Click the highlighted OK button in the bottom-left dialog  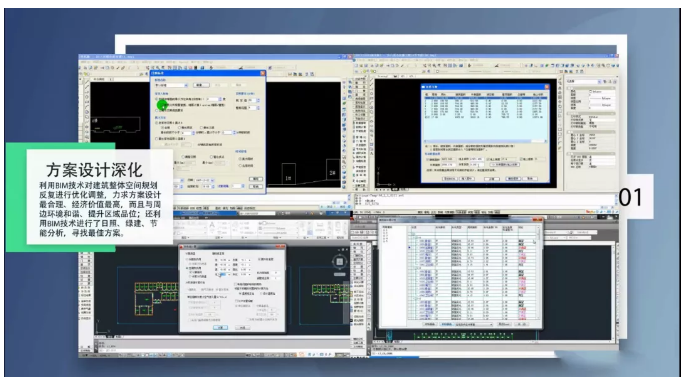pyautogui.click(x=220, y=327)
